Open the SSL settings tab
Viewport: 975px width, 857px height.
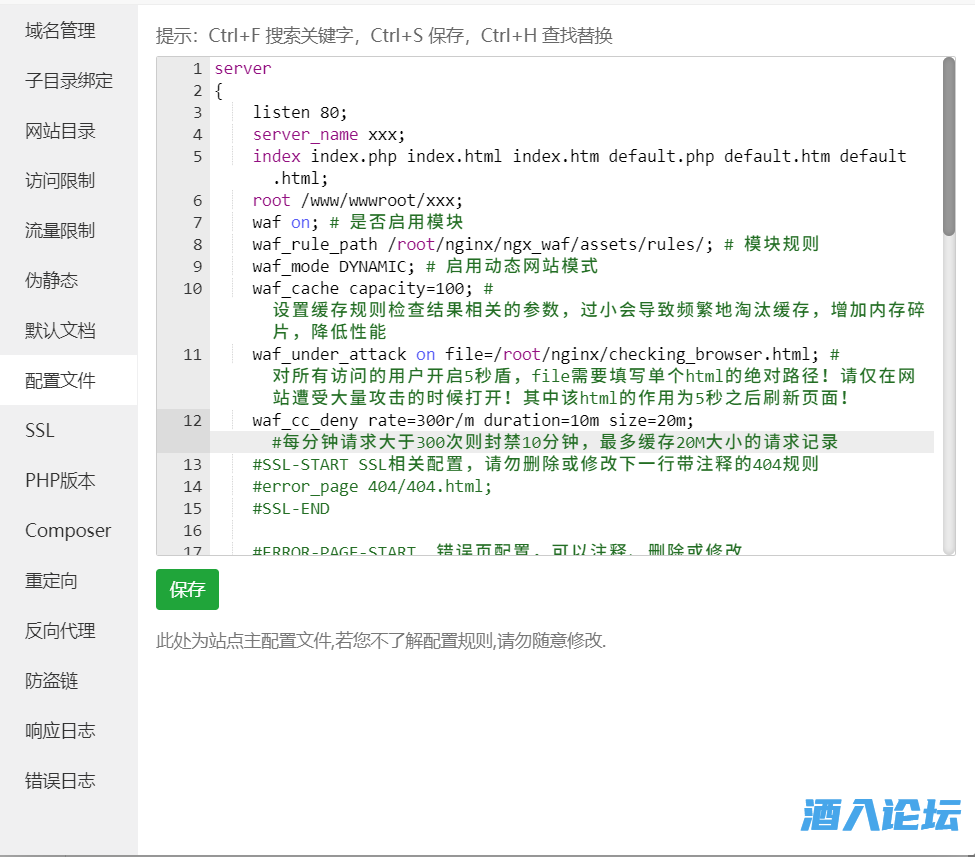40,431
